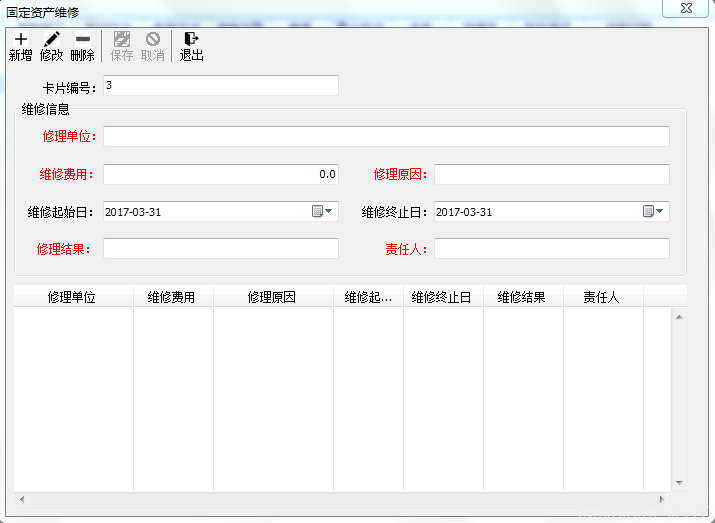
Task: Close the 固定资产维修 window
Action: [688, 7]
